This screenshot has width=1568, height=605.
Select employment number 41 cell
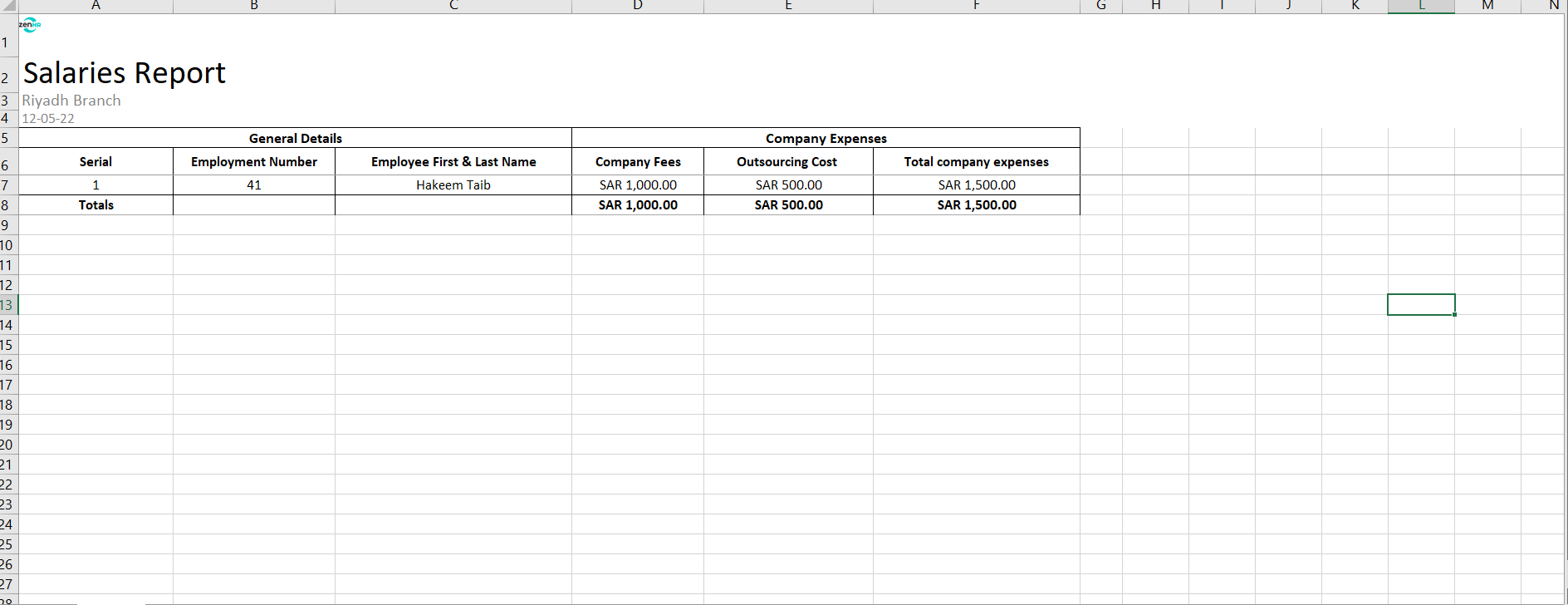tap(254, 185)
